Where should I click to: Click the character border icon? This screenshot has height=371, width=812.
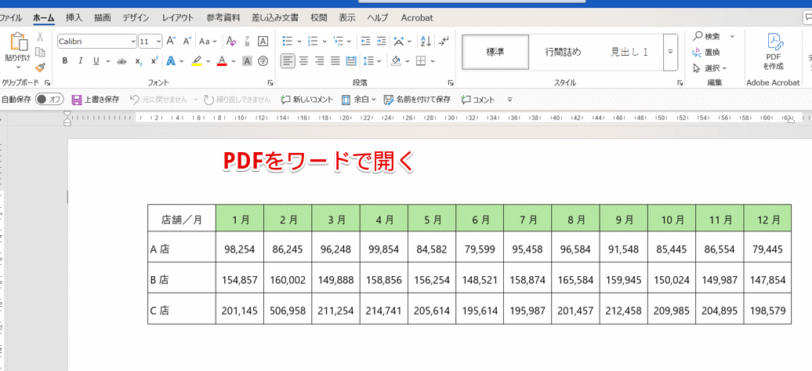click(263, 41)
